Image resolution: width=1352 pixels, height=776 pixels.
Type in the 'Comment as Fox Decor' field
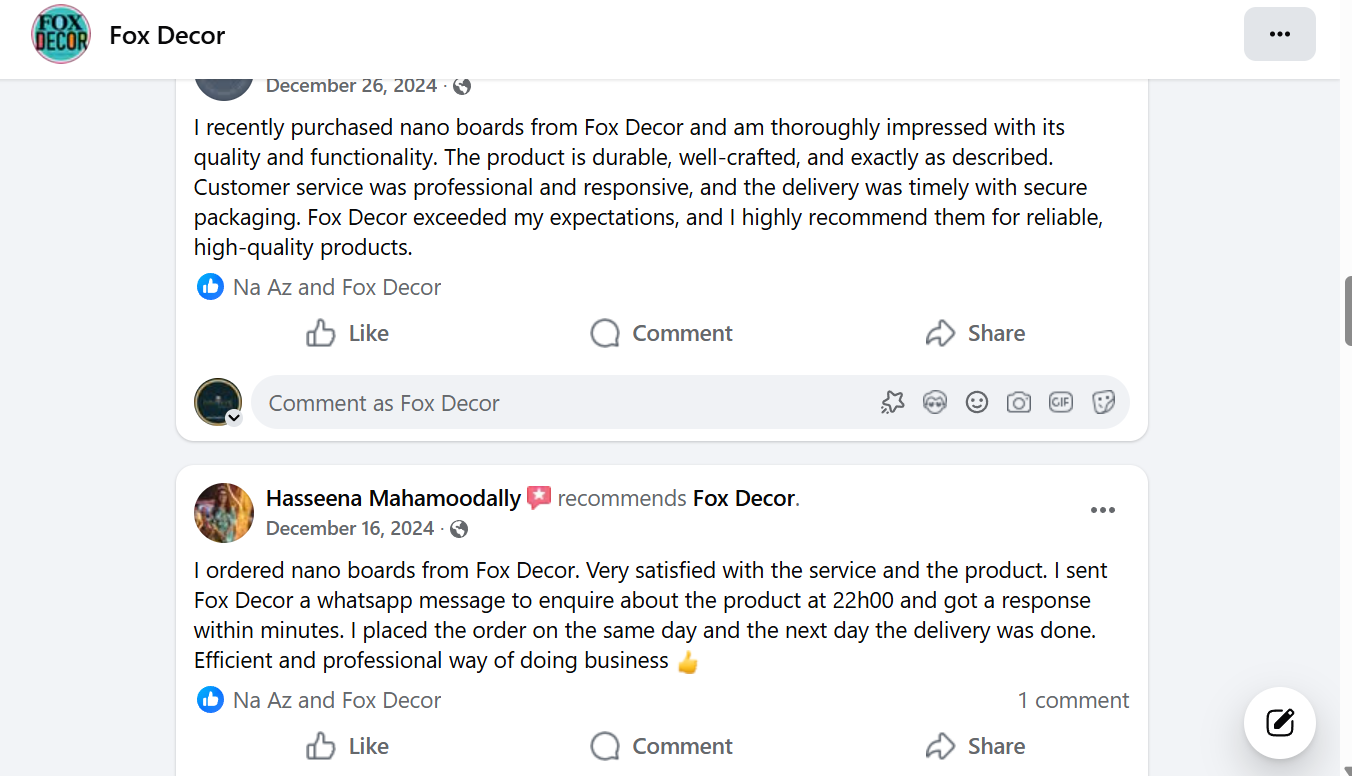coord(560,403)
